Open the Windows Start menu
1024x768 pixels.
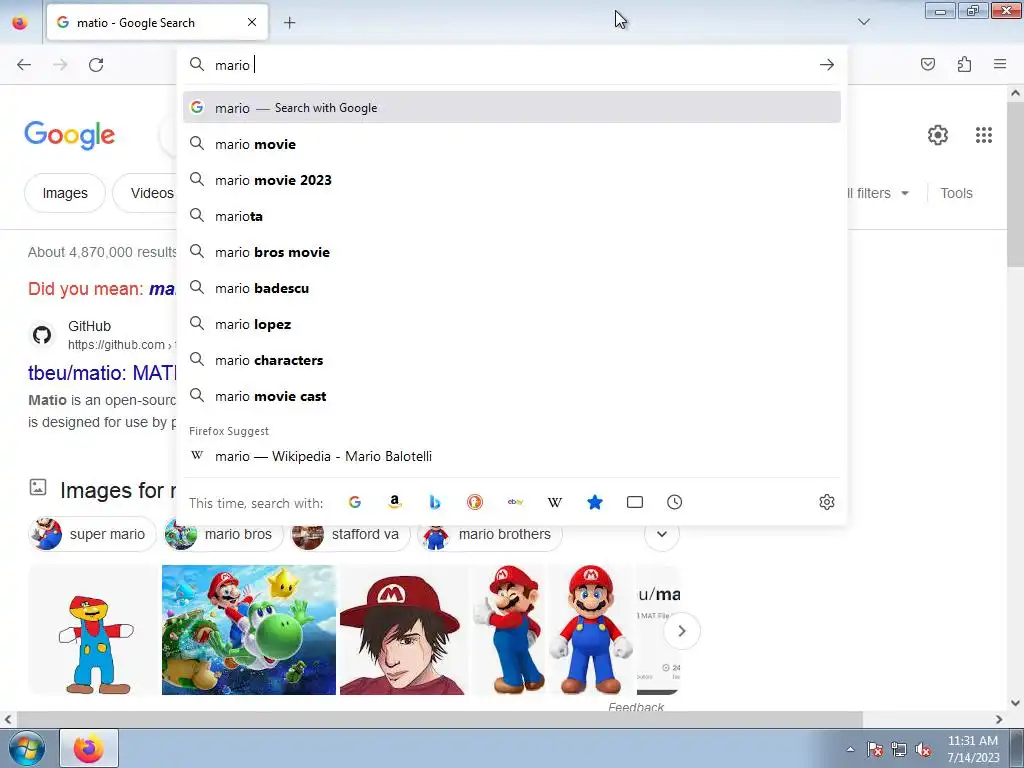coord(25,748)
